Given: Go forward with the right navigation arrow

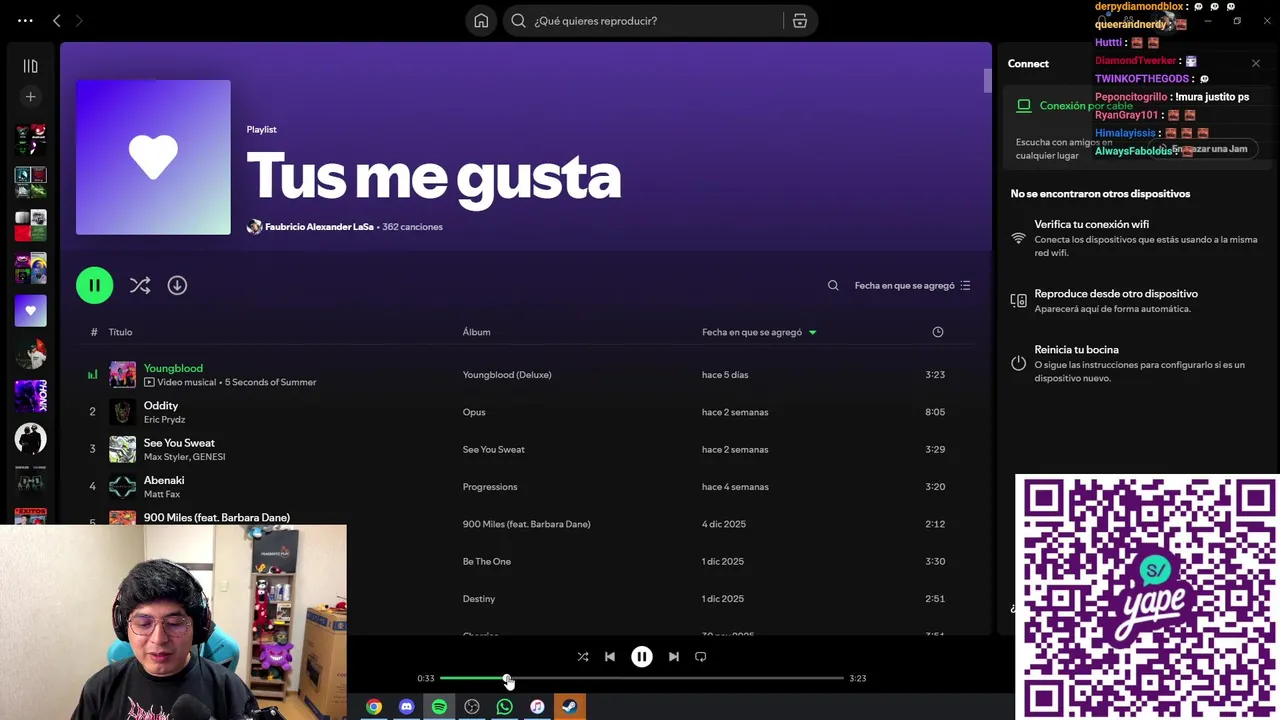Looking at the screenshot, I should pos(79,21).
